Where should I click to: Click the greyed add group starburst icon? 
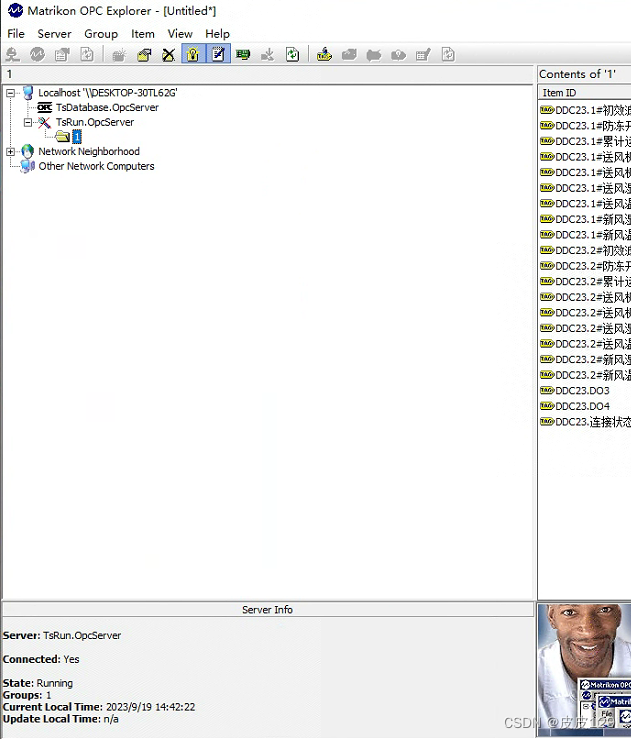(119, 55)
